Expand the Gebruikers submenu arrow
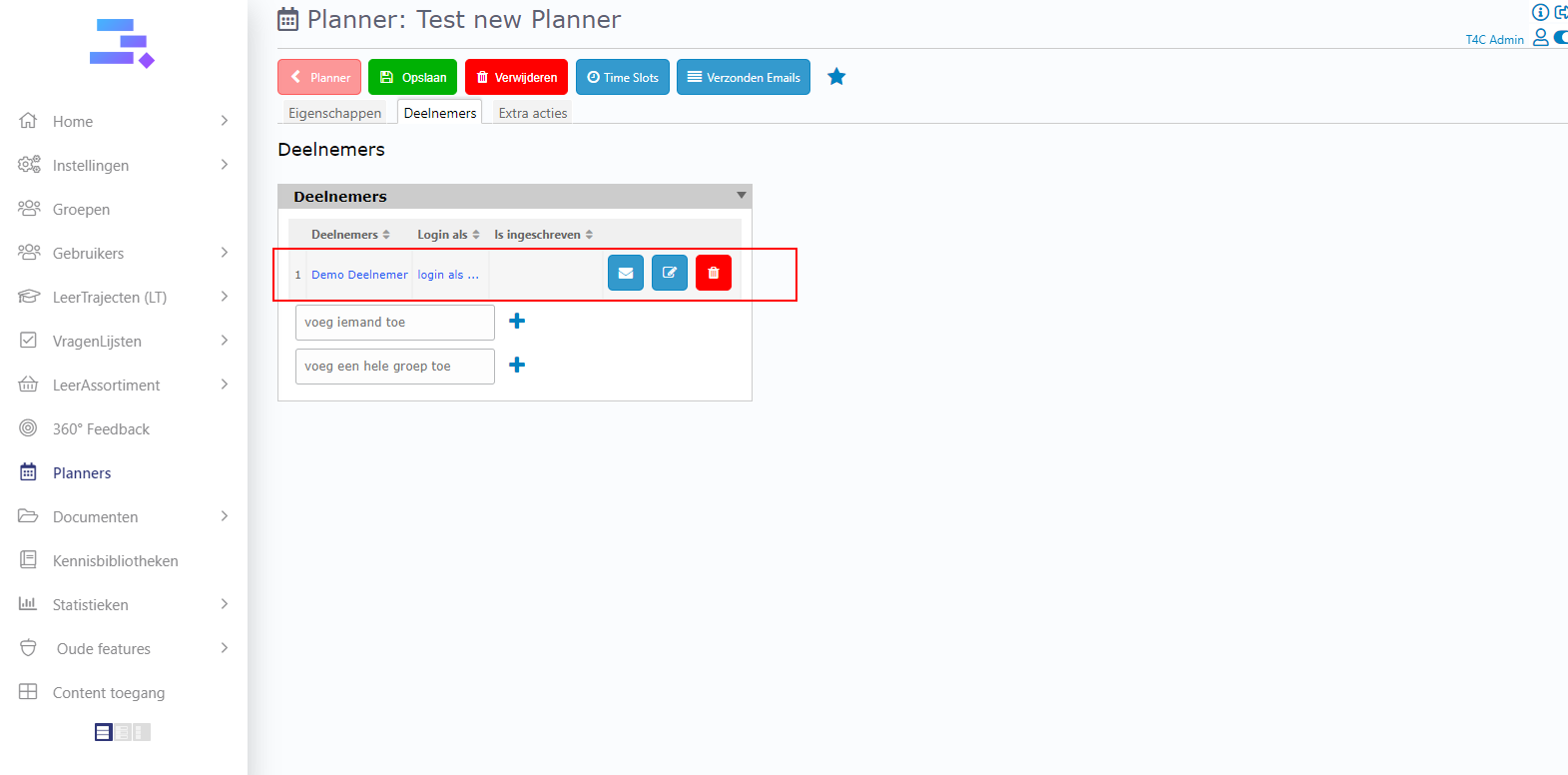This screenshot has width=1568, height=775. (225, 253)
